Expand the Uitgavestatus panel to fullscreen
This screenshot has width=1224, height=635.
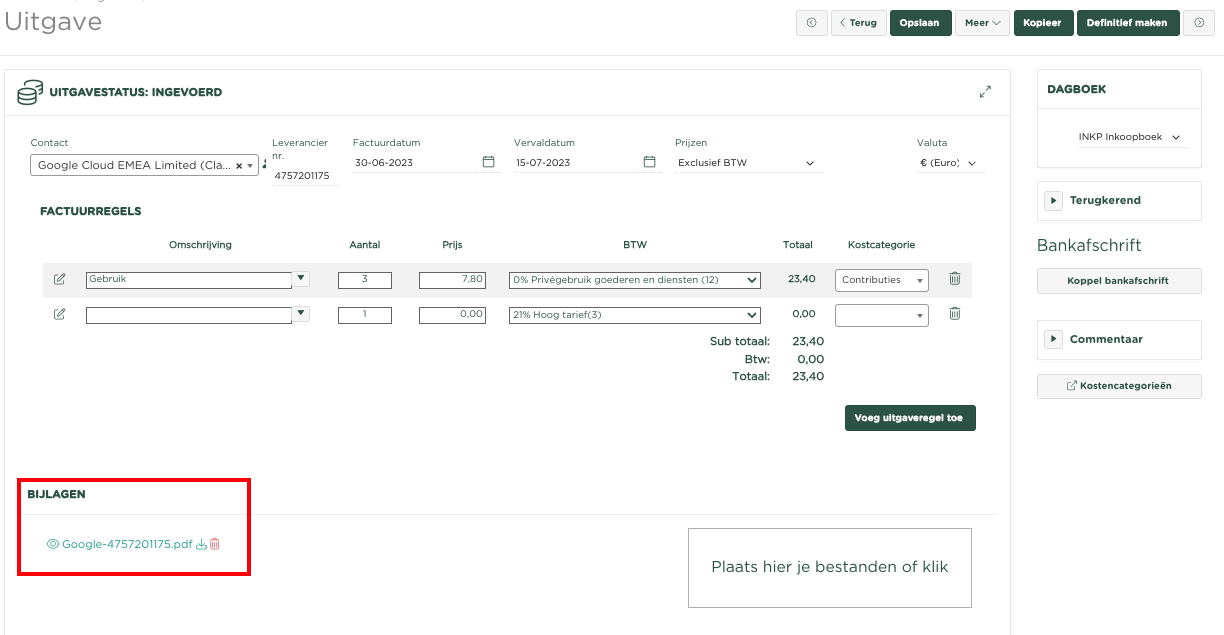pyautogui.click(x=985, y=92)
